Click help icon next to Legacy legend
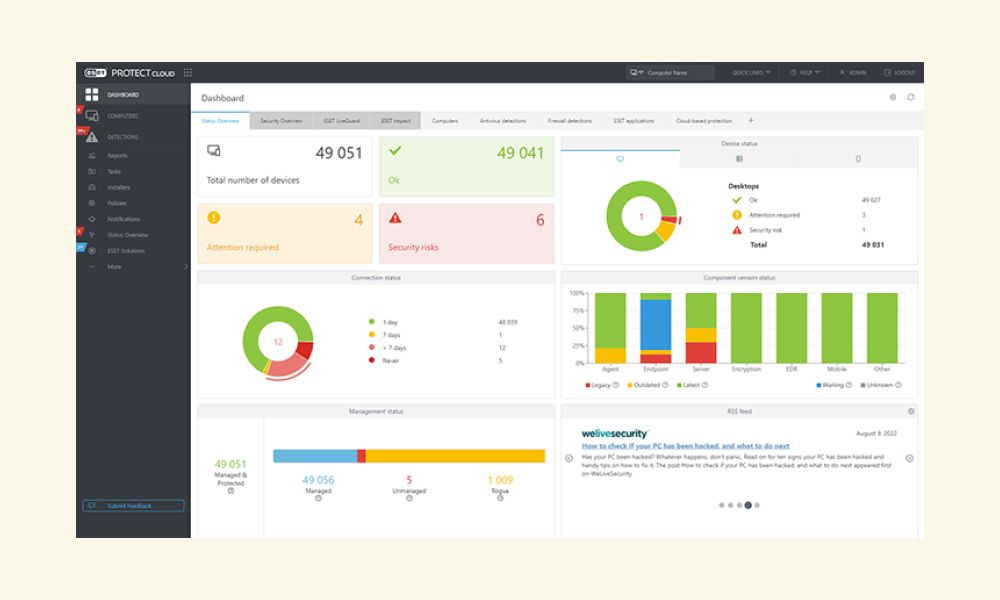The height and width of the screenshot is (600, 1000). click(615, 385)
